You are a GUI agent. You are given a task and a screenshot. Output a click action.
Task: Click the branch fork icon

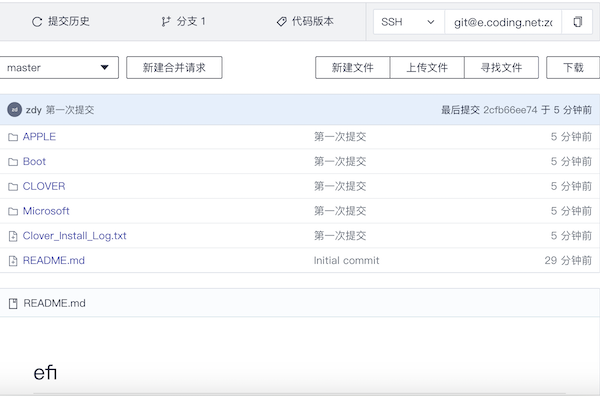[x=166, y=22]
